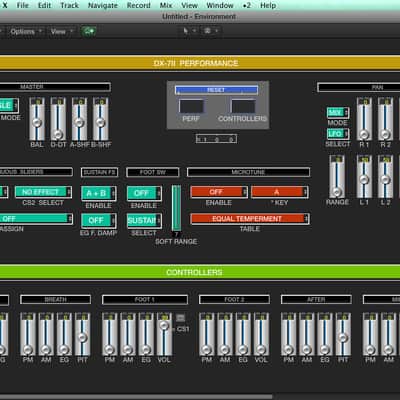
Task: Click the Pan R 1 slider
Action: click(x=364, y=119)
